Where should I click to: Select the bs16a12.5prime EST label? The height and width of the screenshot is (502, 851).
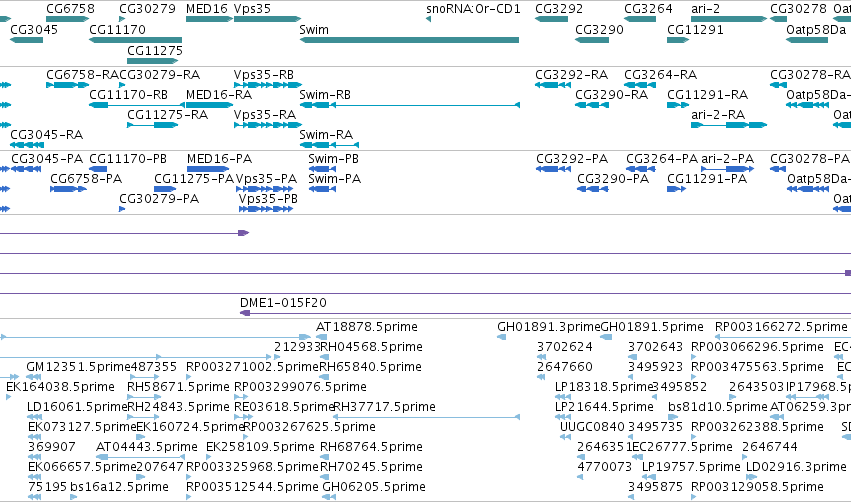(119, 487)
